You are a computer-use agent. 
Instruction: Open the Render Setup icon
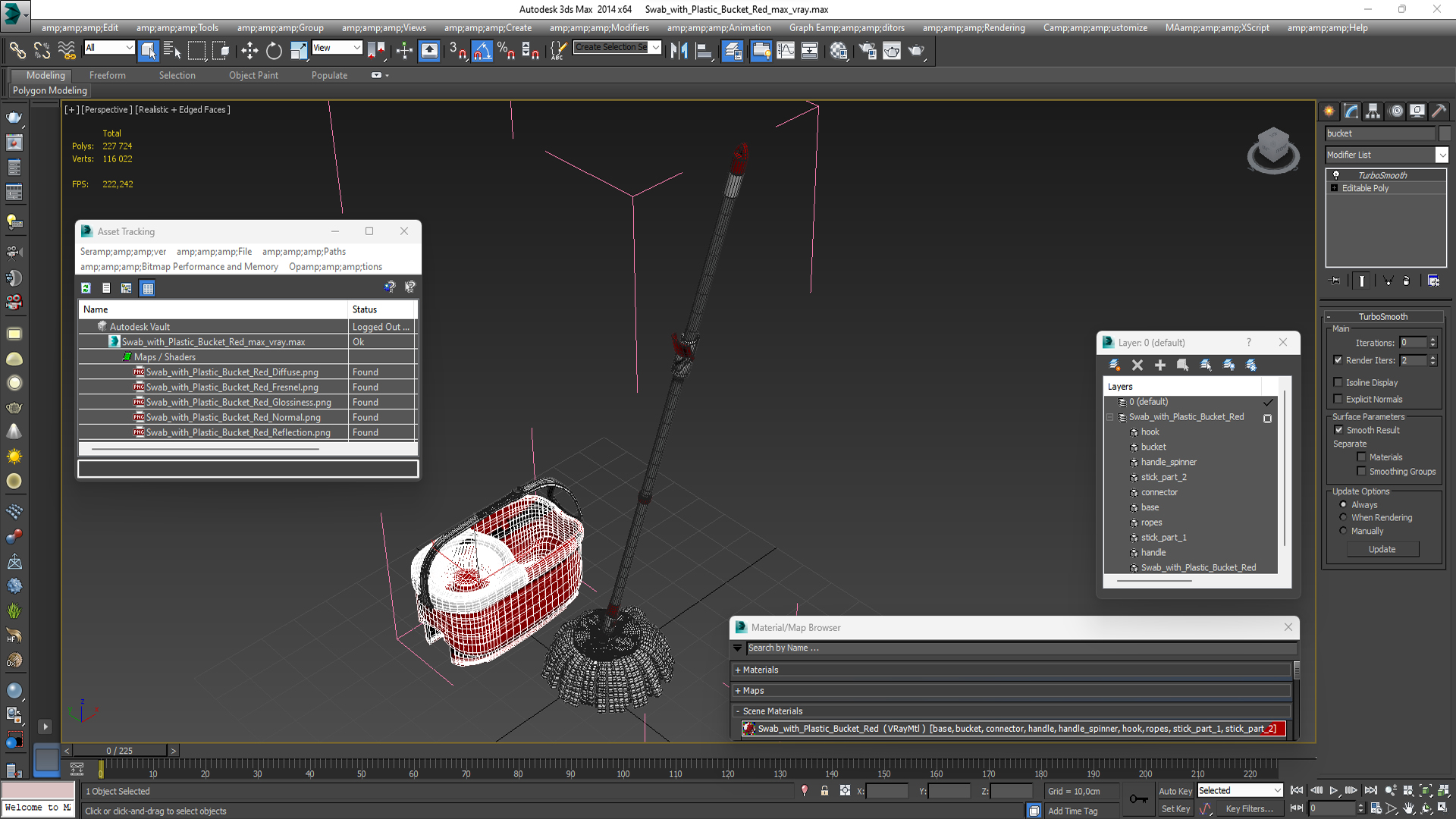click(868, 51)
